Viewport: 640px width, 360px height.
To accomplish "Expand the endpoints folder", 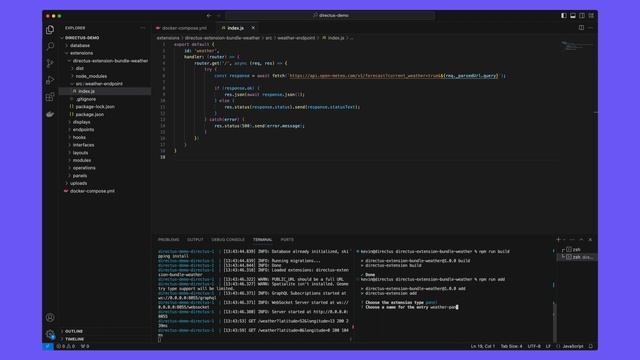I will (83, 129).
